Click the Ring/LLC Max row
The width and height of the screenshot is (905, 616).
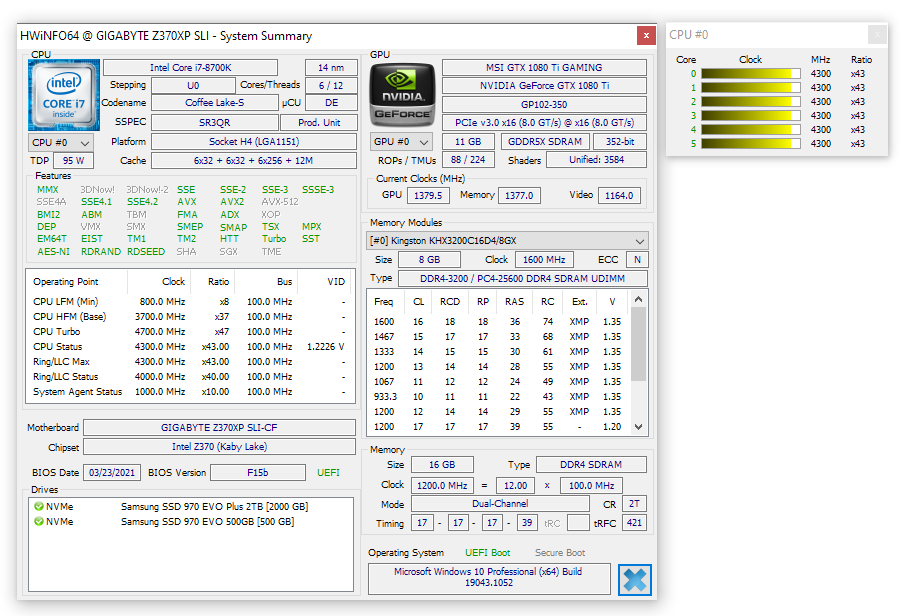pos(190,362)
